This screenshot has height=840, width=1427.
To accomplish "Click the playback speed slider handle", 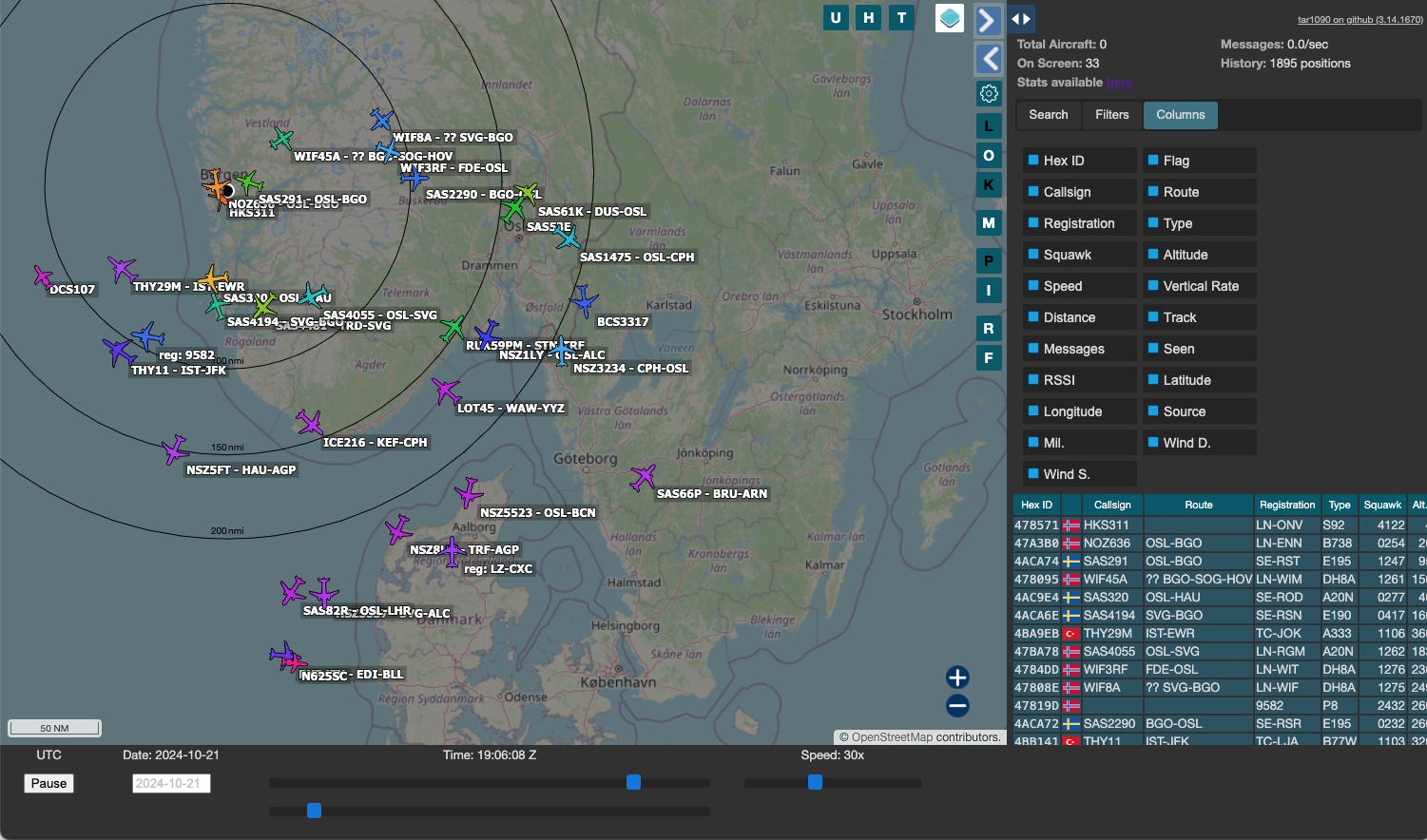I will pos(815,782).
